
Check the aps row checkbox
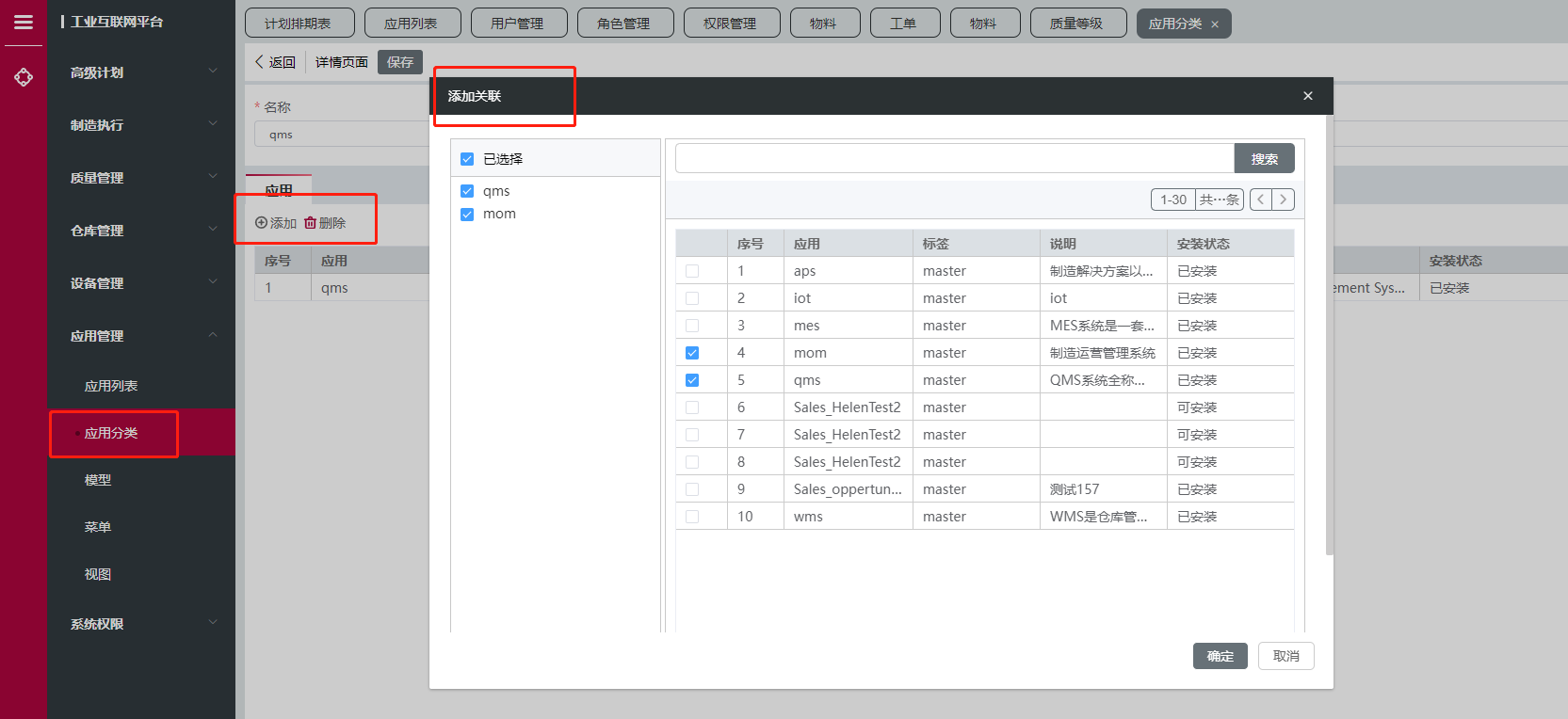[692, 271]
